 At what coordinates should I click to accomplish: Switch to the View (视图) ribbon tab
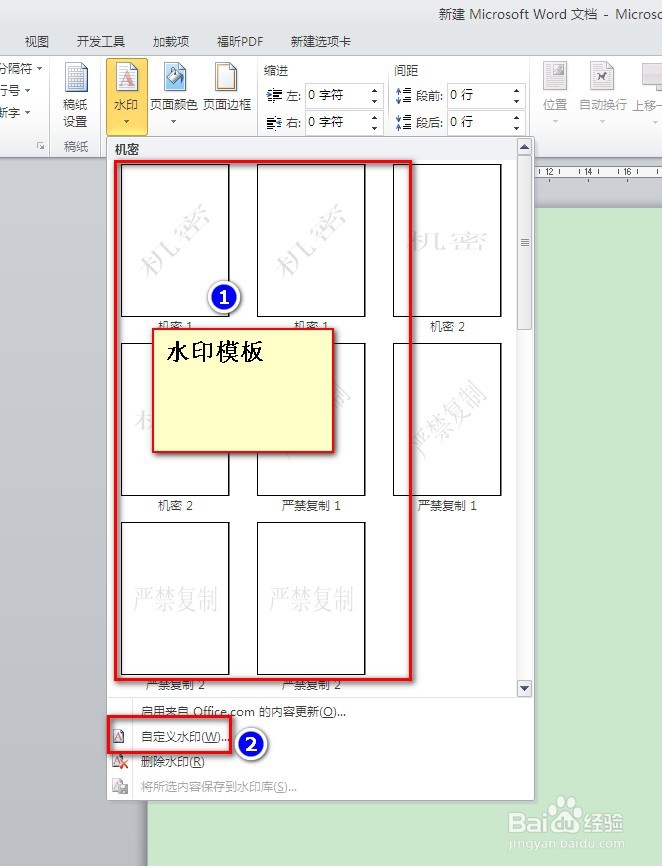(x=37, y=41)
